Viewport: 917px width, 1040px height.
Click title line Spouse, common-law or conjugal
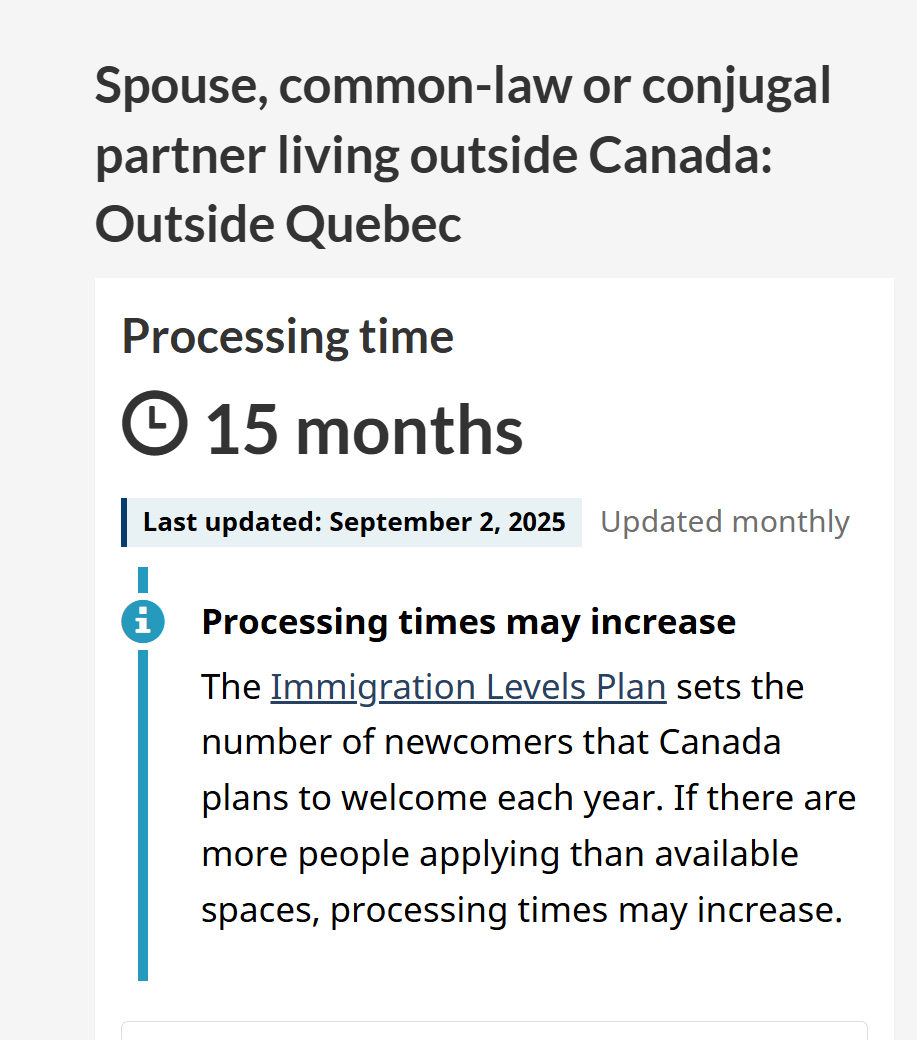click(x=462, y=87)
